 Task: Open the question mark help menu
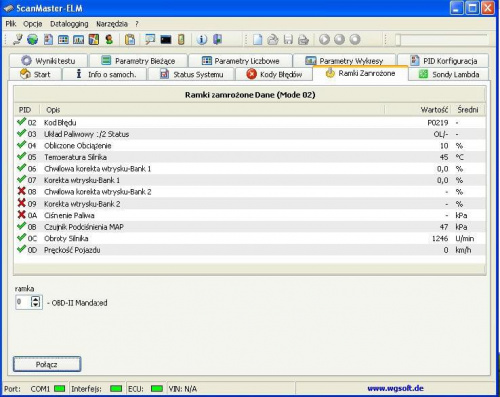point(137,24)
